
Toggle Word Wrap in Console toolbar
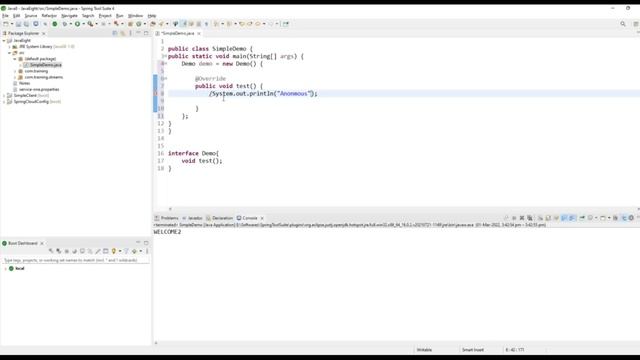(x=556, y=218)
